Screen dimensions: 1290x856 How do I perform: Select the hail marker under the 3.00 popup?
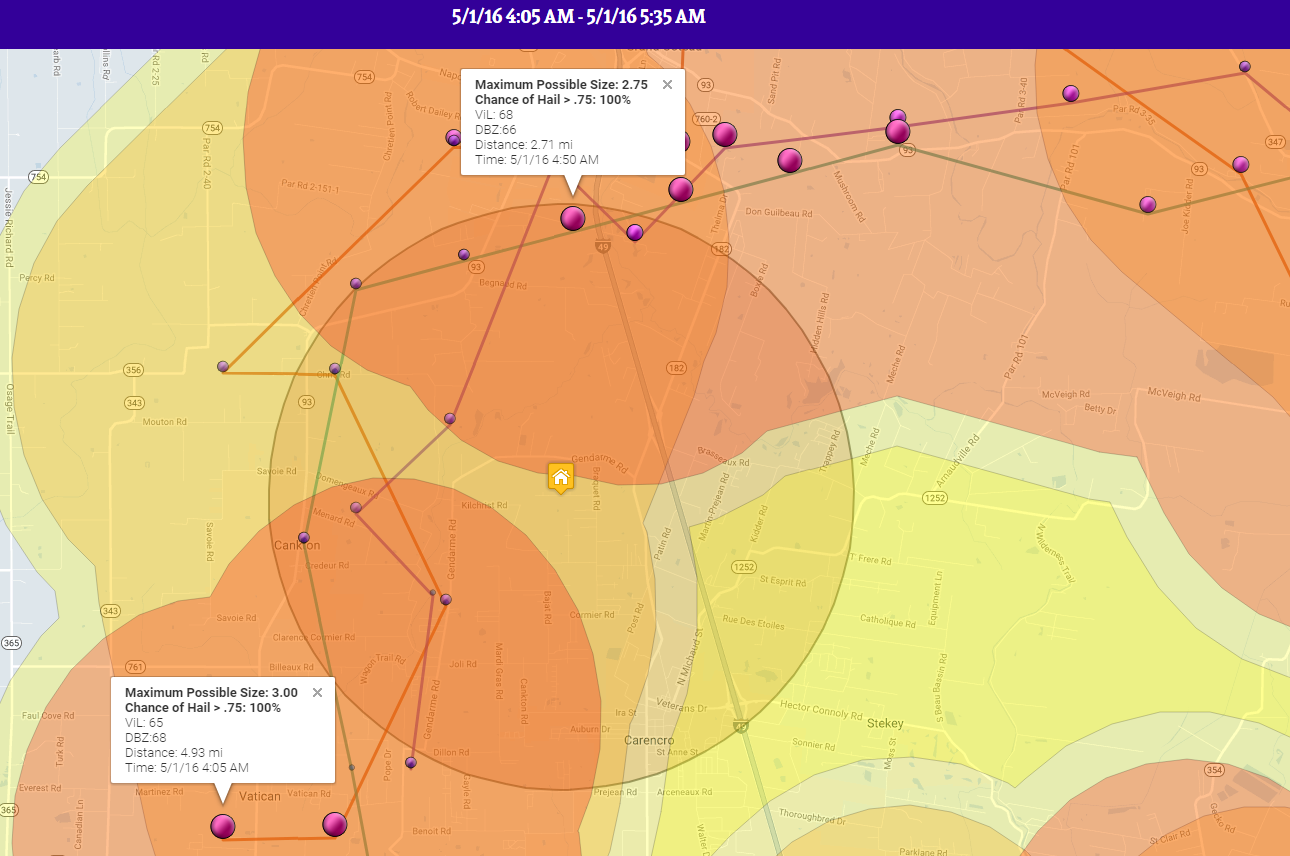(x=222, y=826)
